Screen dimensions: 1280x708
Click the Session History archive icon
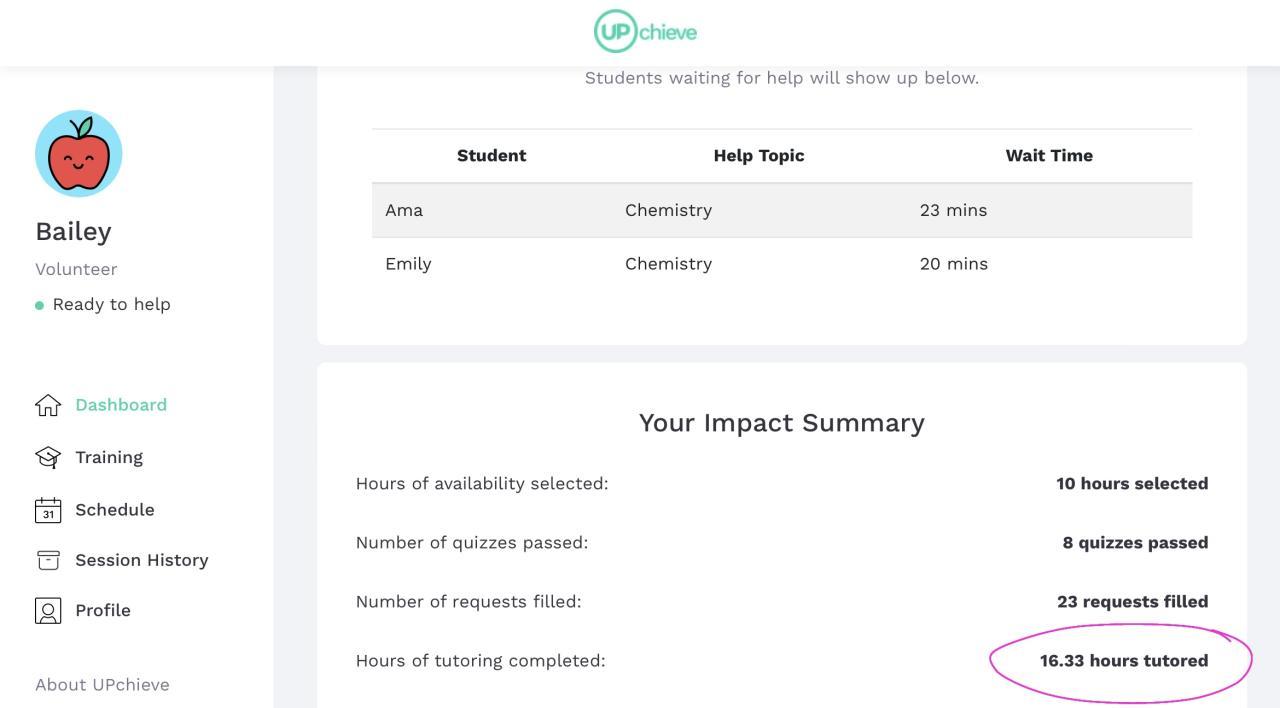(x=48, y=560)
